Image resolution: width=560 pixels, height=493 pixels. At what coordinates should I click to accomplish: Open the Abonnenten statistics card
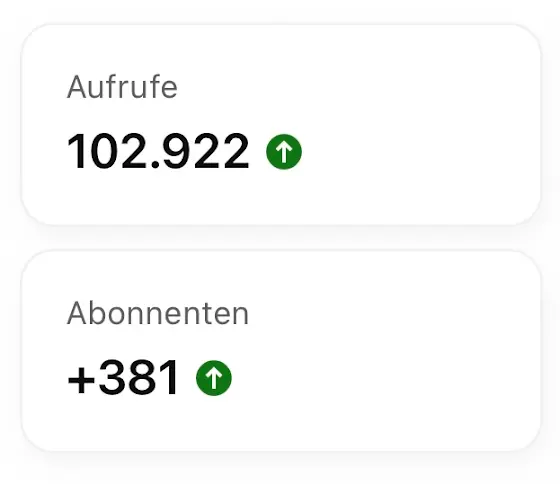(281, 351)
